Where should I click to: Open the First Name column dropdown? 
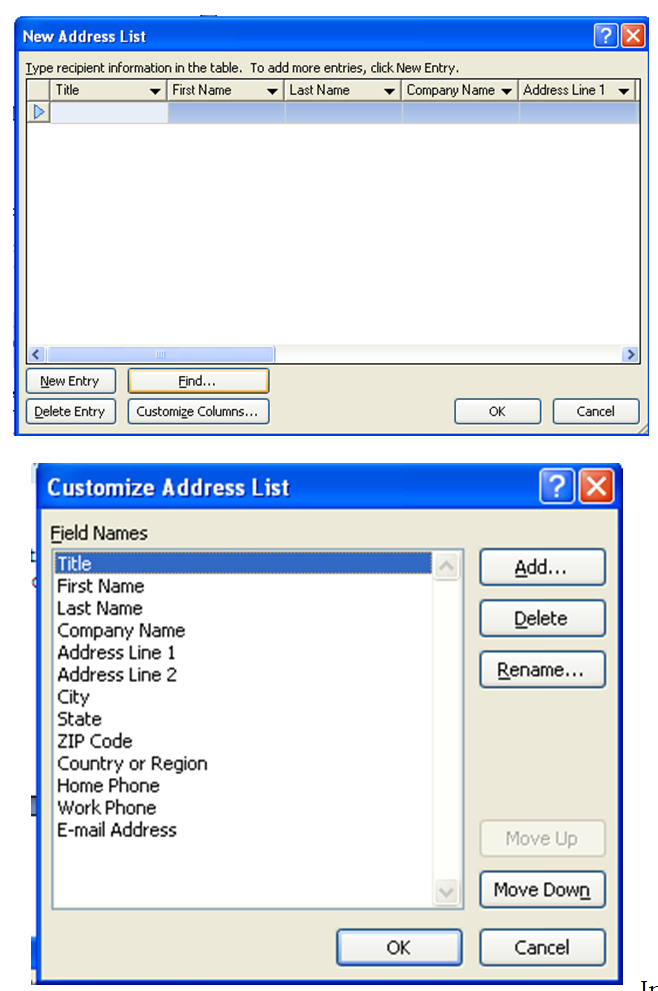click(x=272, y=91)
